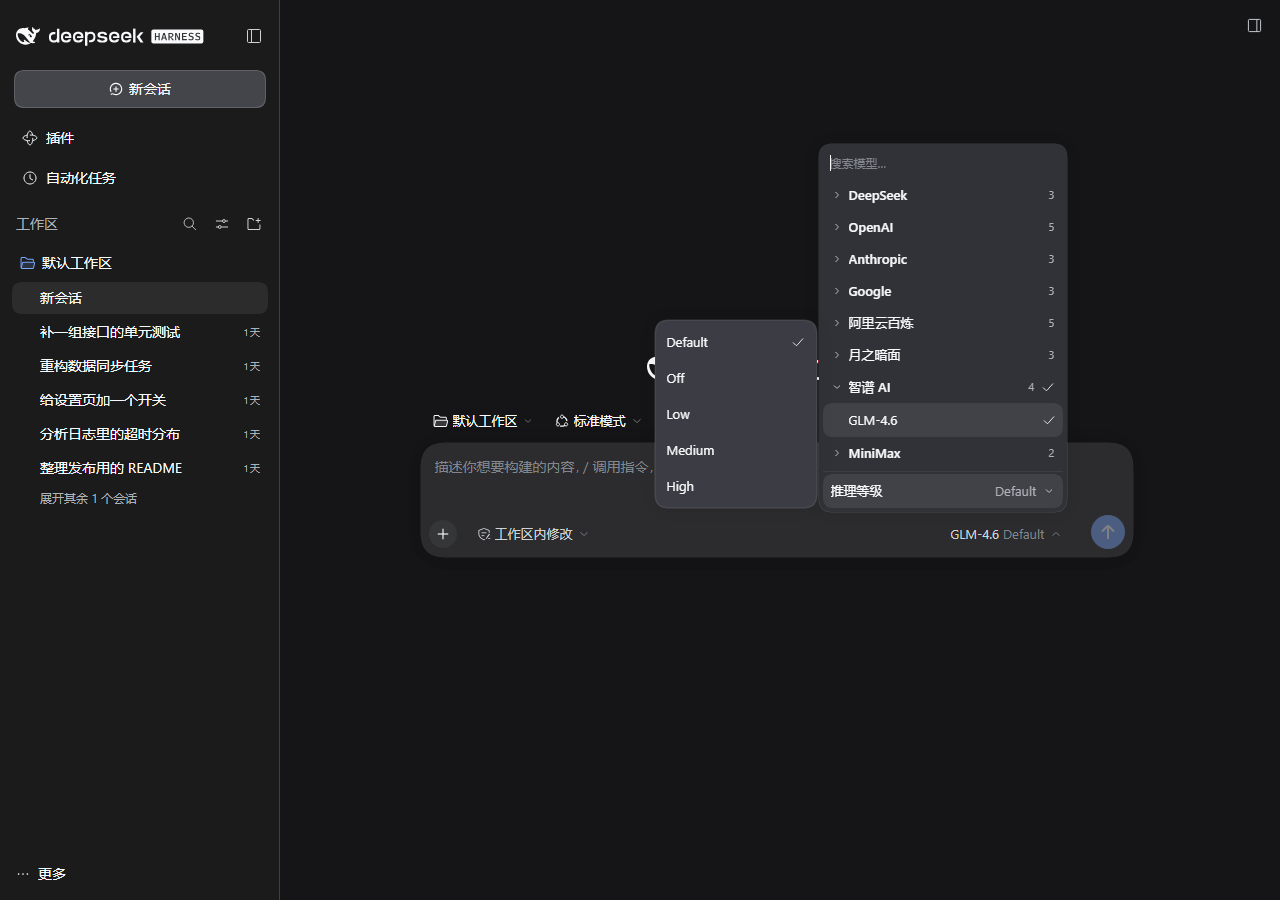This screenshot has width=1280, height=900.
Task: Select the GLM-4.6 model entry
Action: [943, 420]
